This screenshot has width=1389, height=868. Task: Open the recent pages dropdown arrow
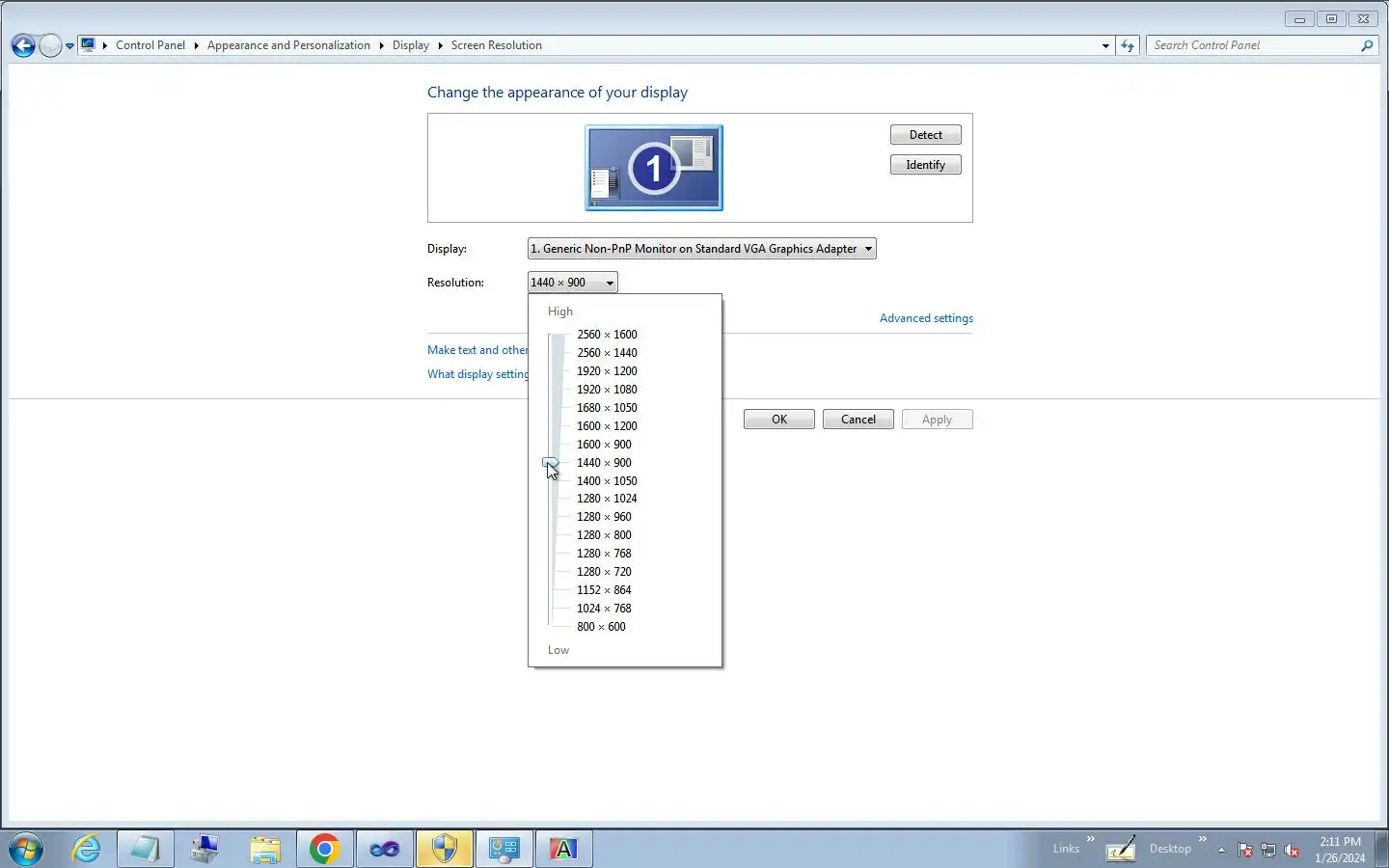pos(69,45)
